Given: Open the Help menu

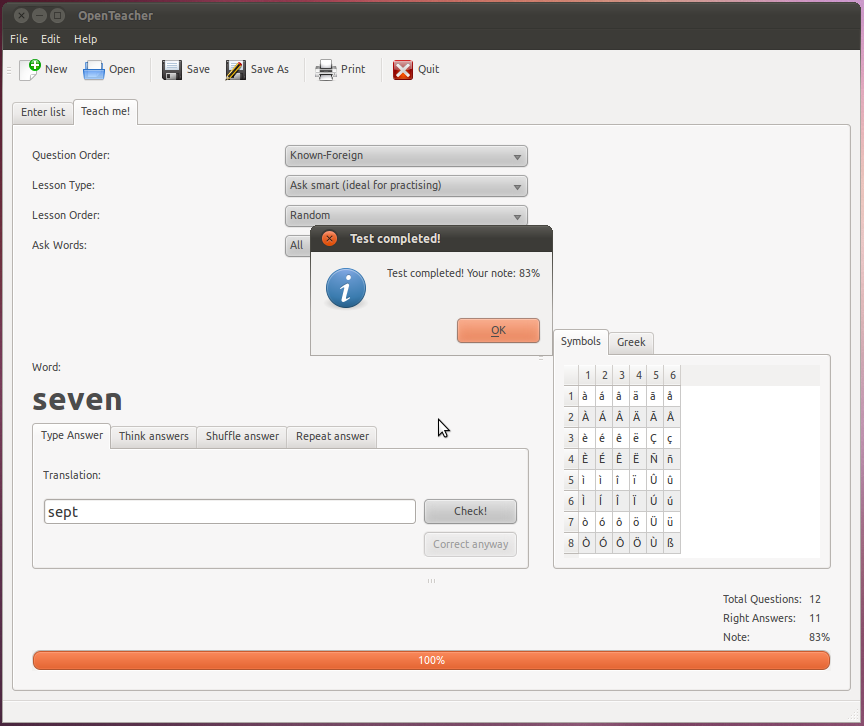Looking at the screenshot, I should [x=86, y=39].
